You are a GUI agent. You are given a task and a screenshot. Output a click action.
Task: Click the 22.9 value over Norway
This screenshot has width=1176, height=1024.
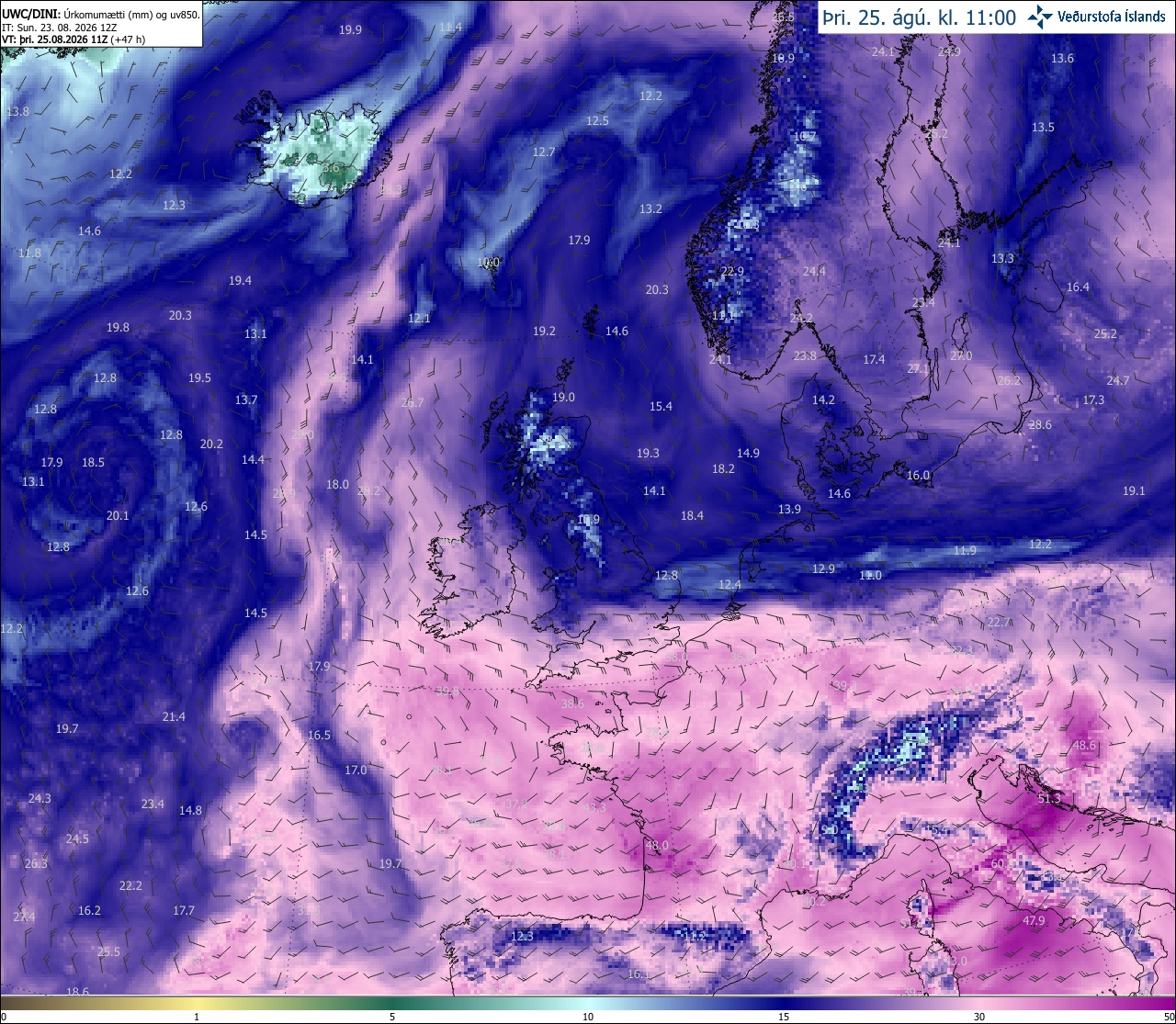coord(732,271)
